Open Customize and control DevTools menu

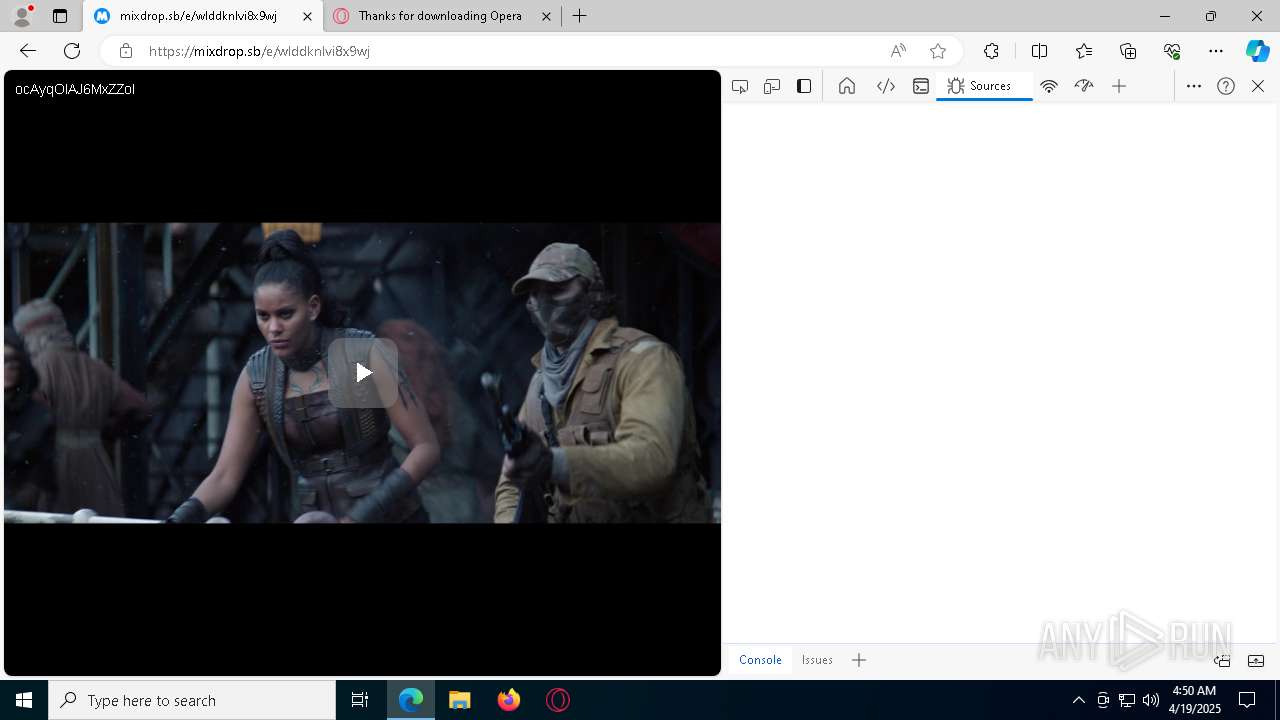(1194, 86)
